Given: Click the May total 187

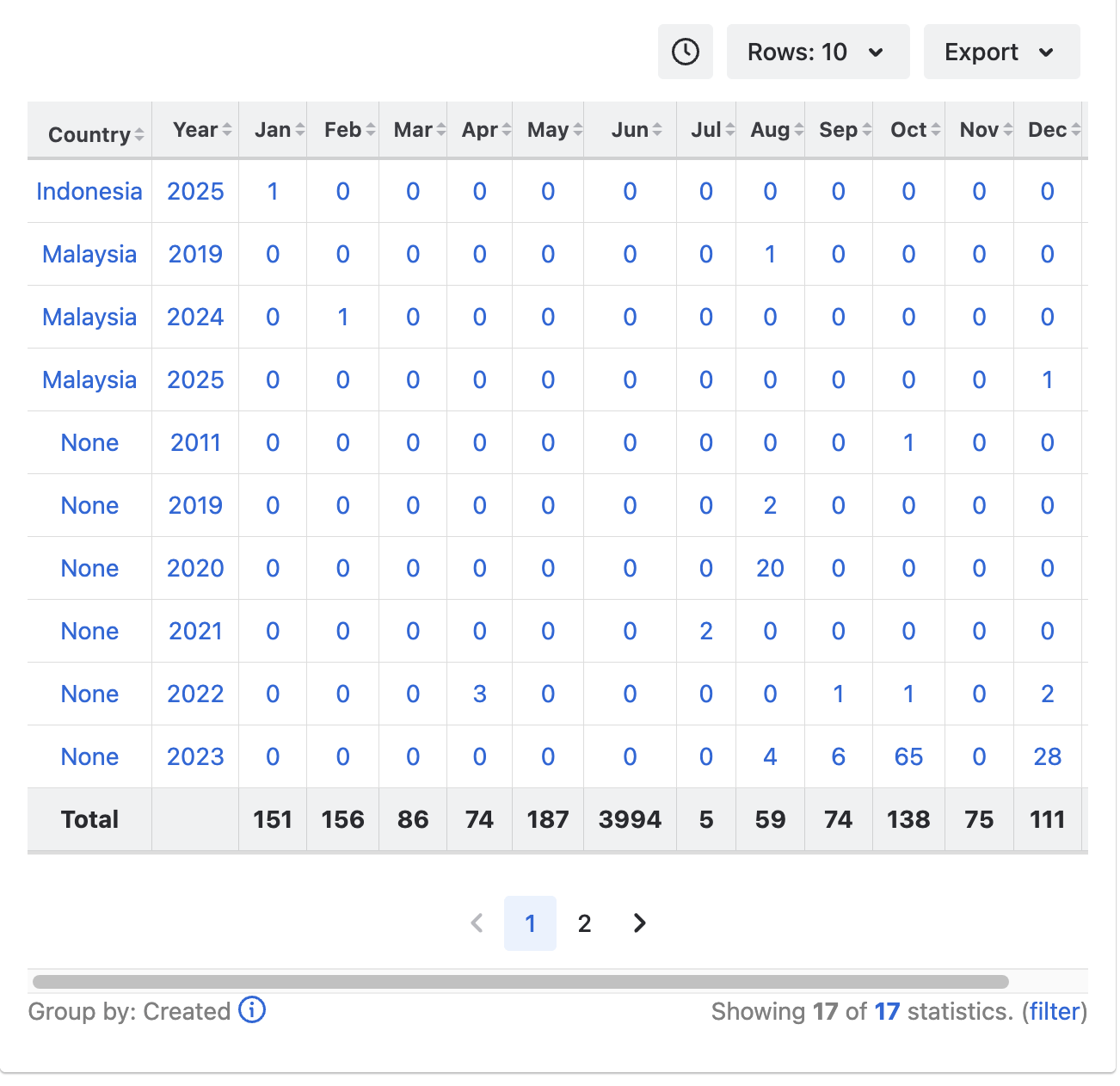Looking at the screenshot, I should pos(548,819).
